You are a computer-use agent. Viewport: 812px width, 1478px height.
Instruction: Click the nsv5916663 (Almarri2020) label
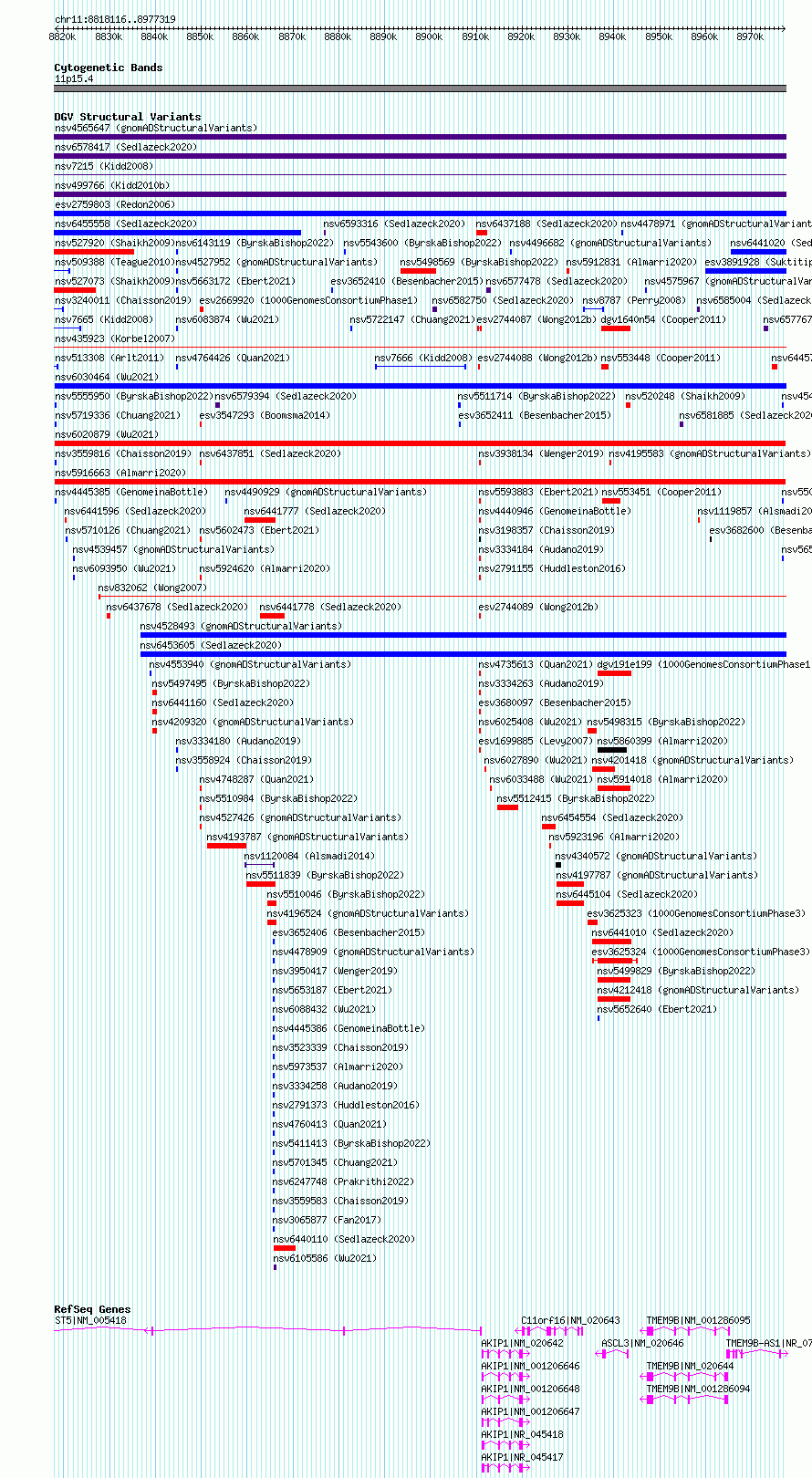(x=120, y=473)
